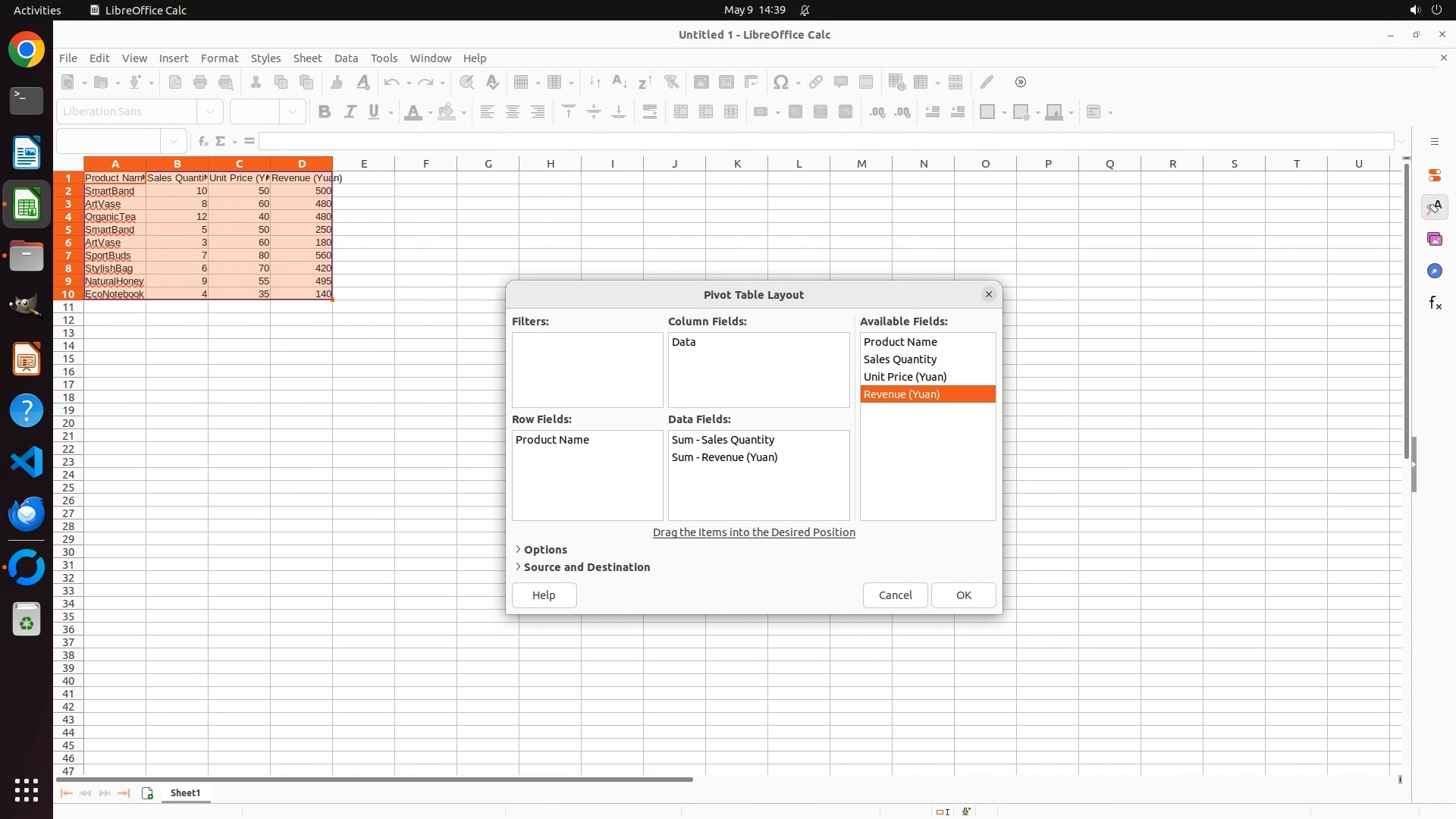The image size is (1456, 819).
Task: Toggle Align Center formatting button
Action: (513, 112)
